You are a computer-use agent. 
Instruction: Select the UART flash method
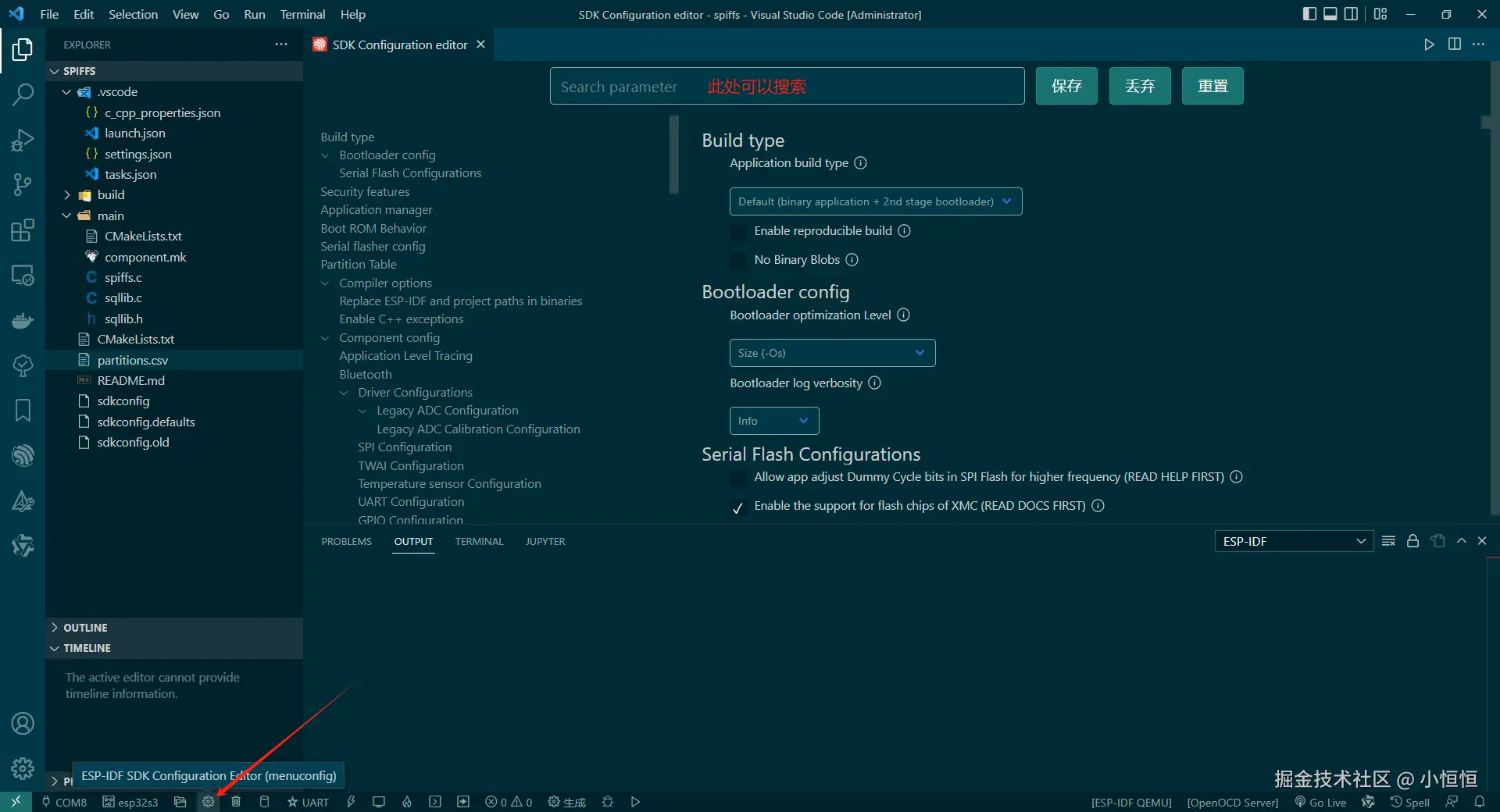[308, 802]
